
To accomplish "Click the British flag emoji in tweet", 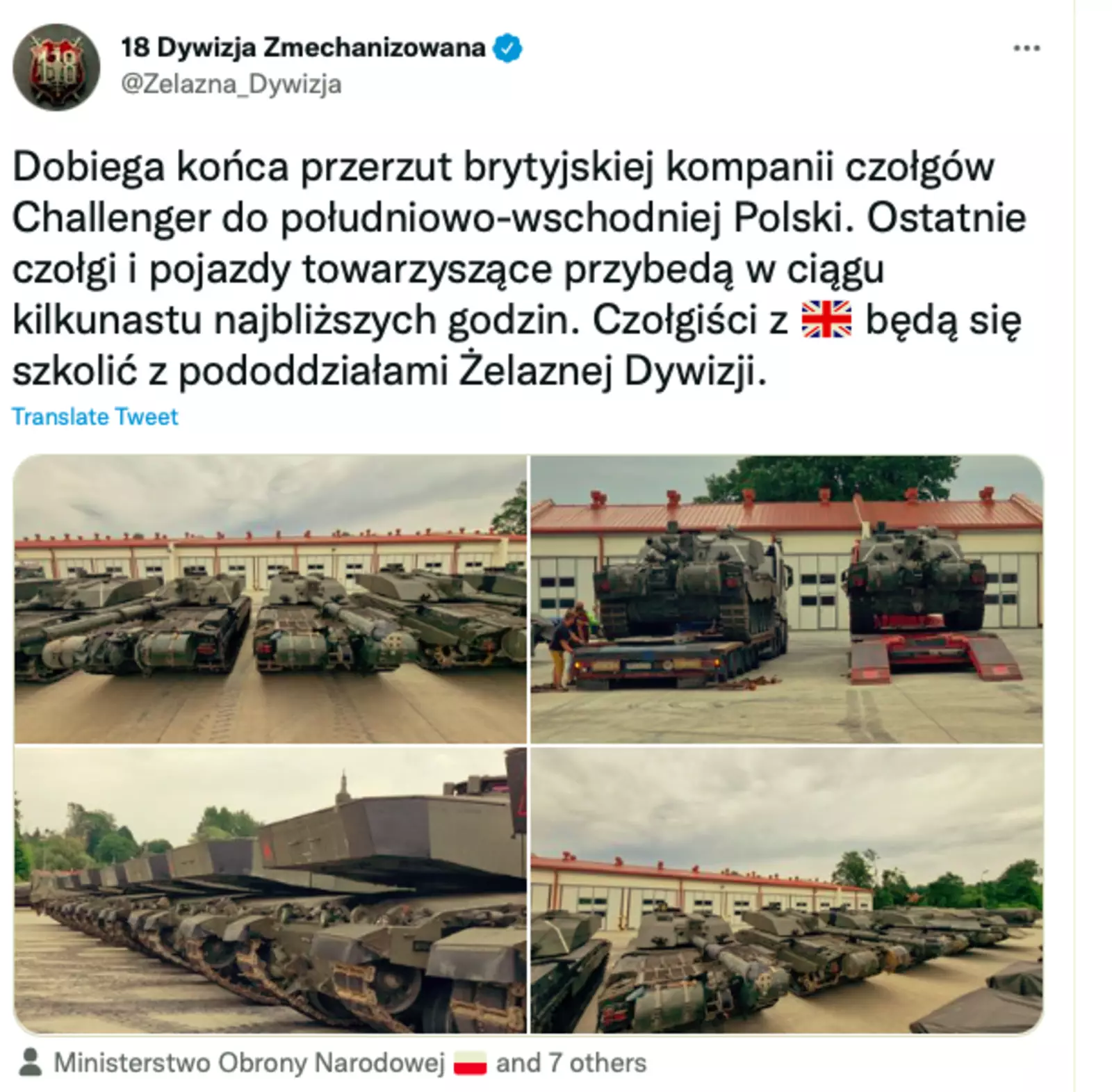I will pyautogui.click(x=826, y=320).
